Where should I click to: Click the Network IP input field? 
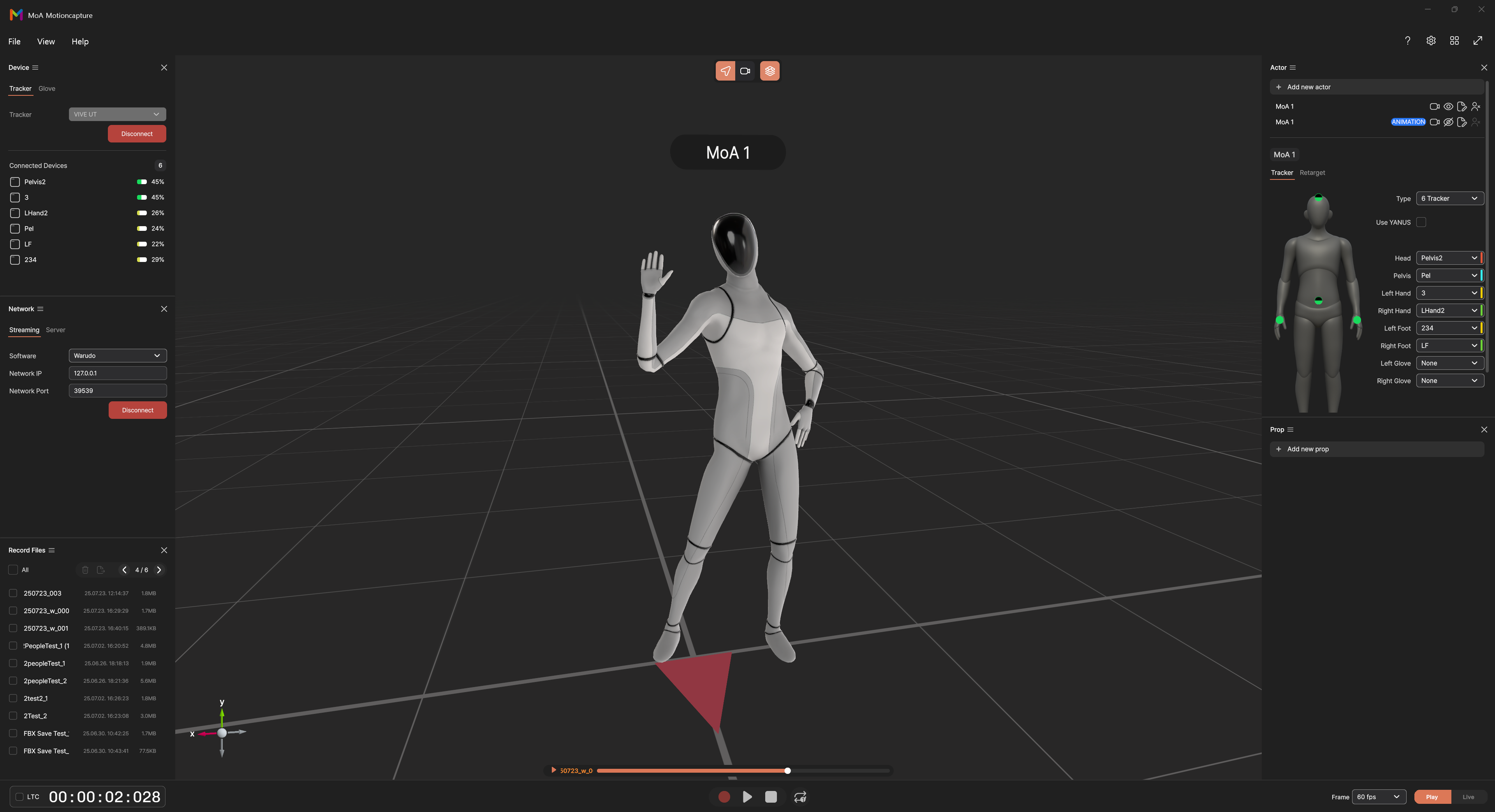[118, 373]
